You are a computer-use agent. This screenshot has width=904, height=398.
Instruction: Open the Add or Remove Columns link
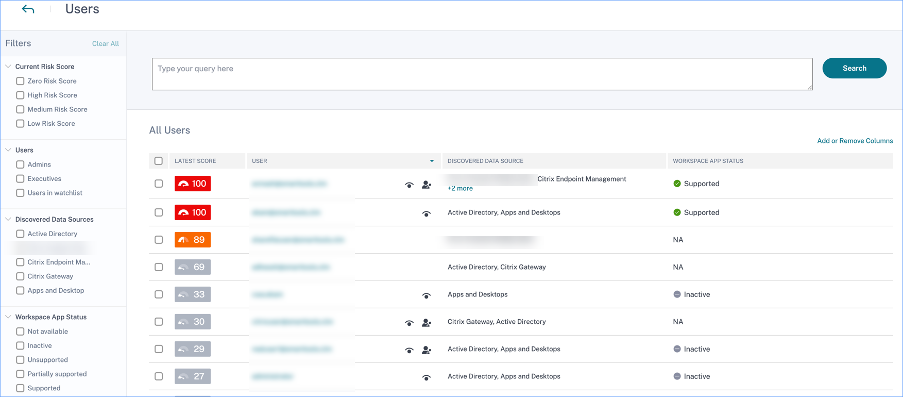click(x=855, y=141)
